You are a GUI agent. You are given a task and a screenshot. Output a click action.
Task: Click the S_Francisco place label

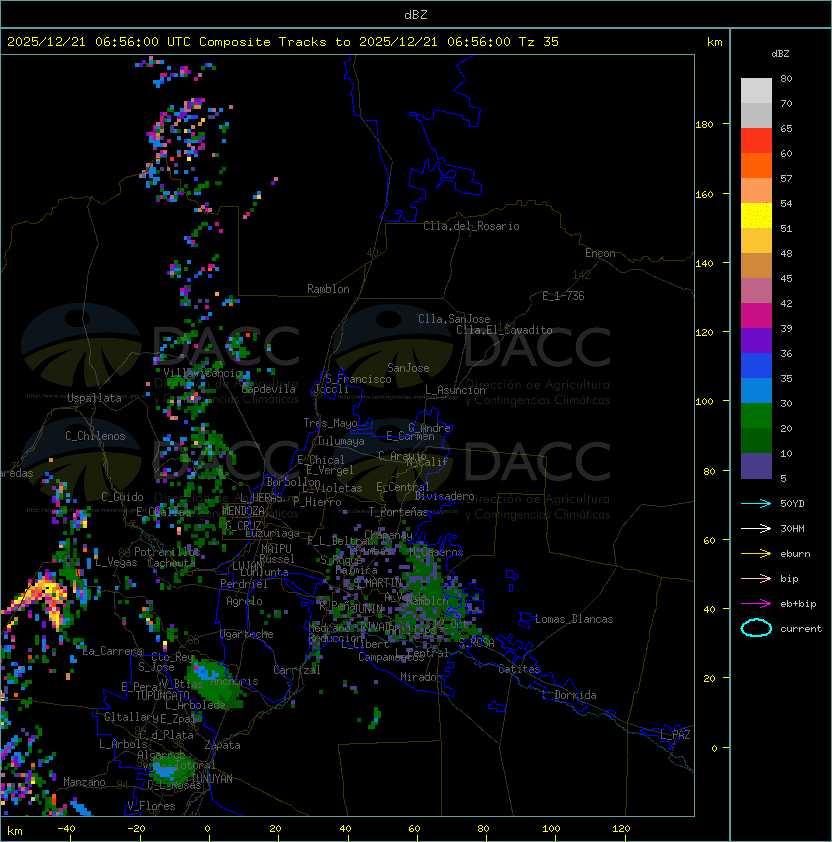coord(358,379)
